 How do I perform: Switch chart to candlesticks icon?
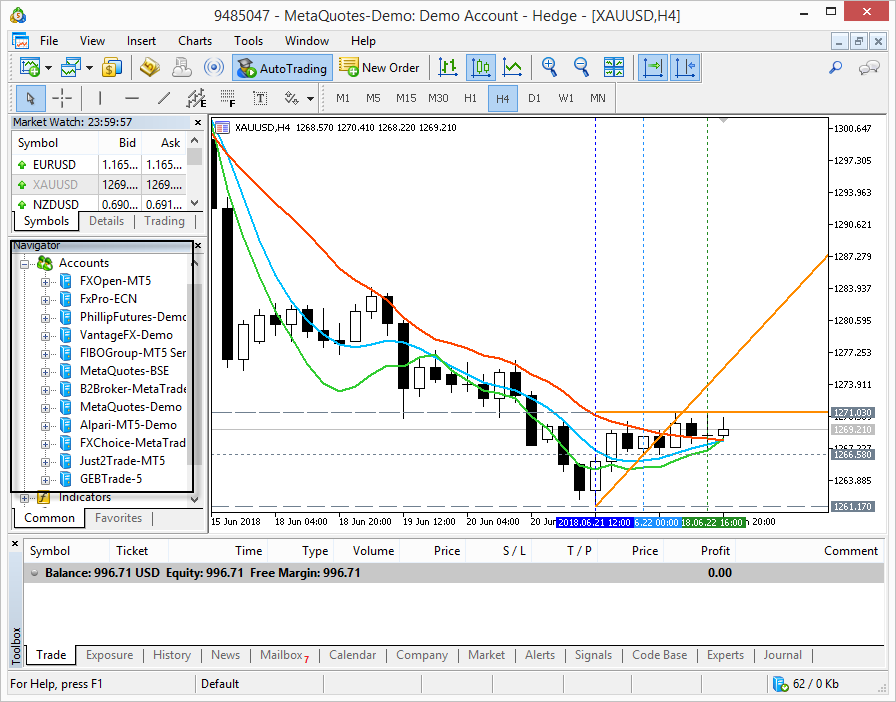(481, 68)
